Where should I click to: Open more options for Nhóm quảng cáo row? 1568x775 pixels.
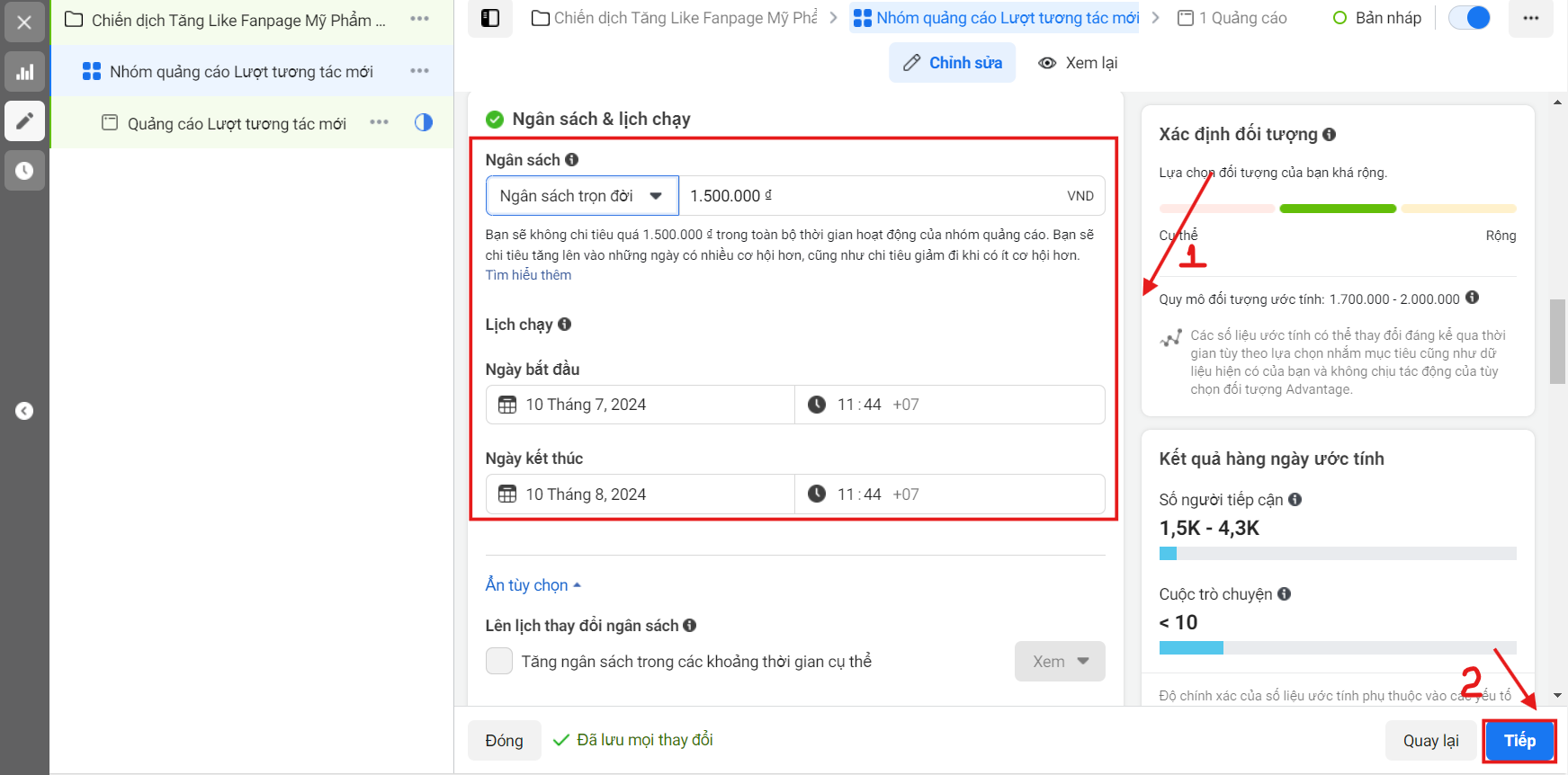(419, 71)
